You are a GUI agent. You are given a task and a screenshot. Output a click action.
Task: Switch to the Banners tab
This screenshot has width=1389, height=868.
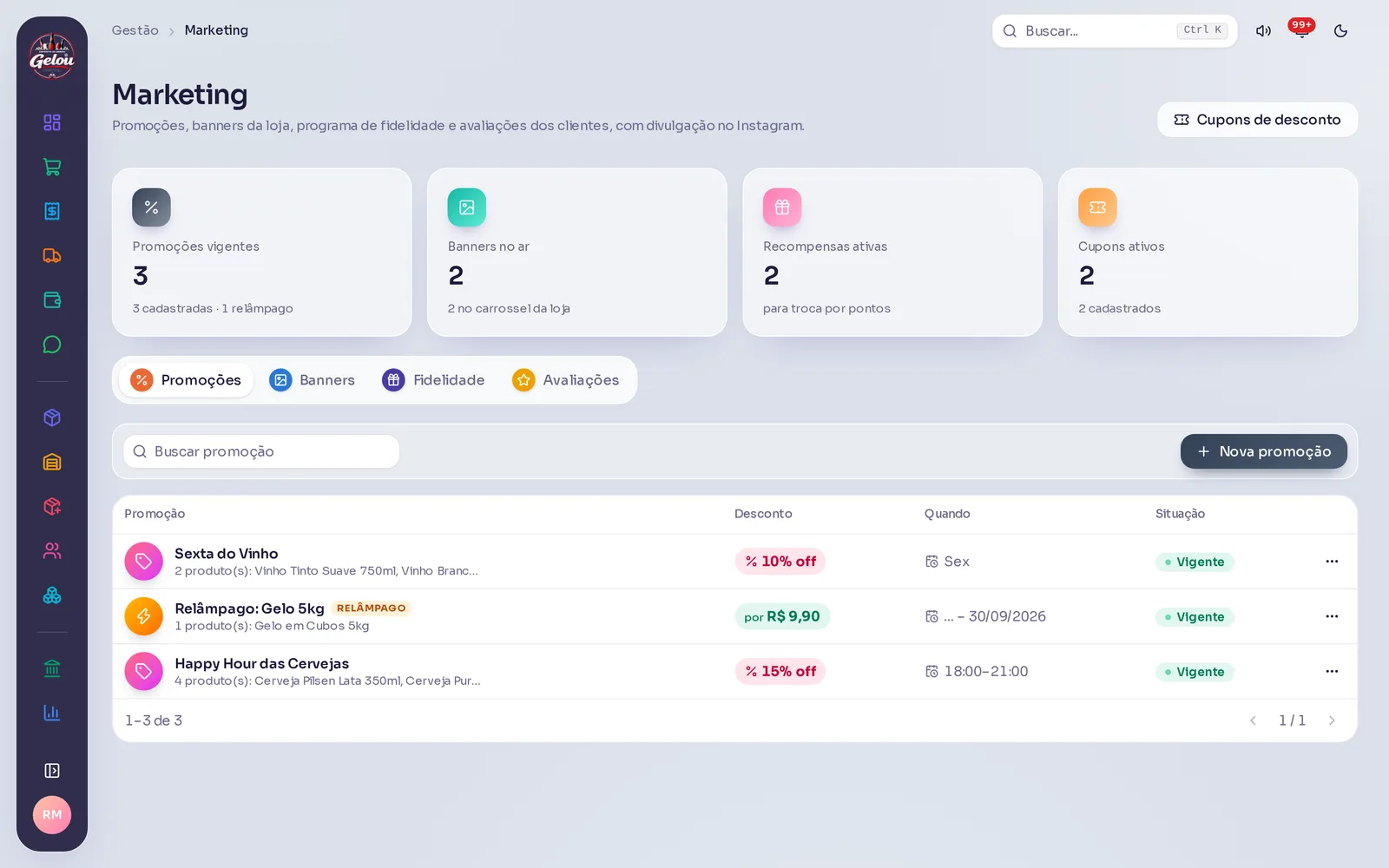(x=312, y=380)
